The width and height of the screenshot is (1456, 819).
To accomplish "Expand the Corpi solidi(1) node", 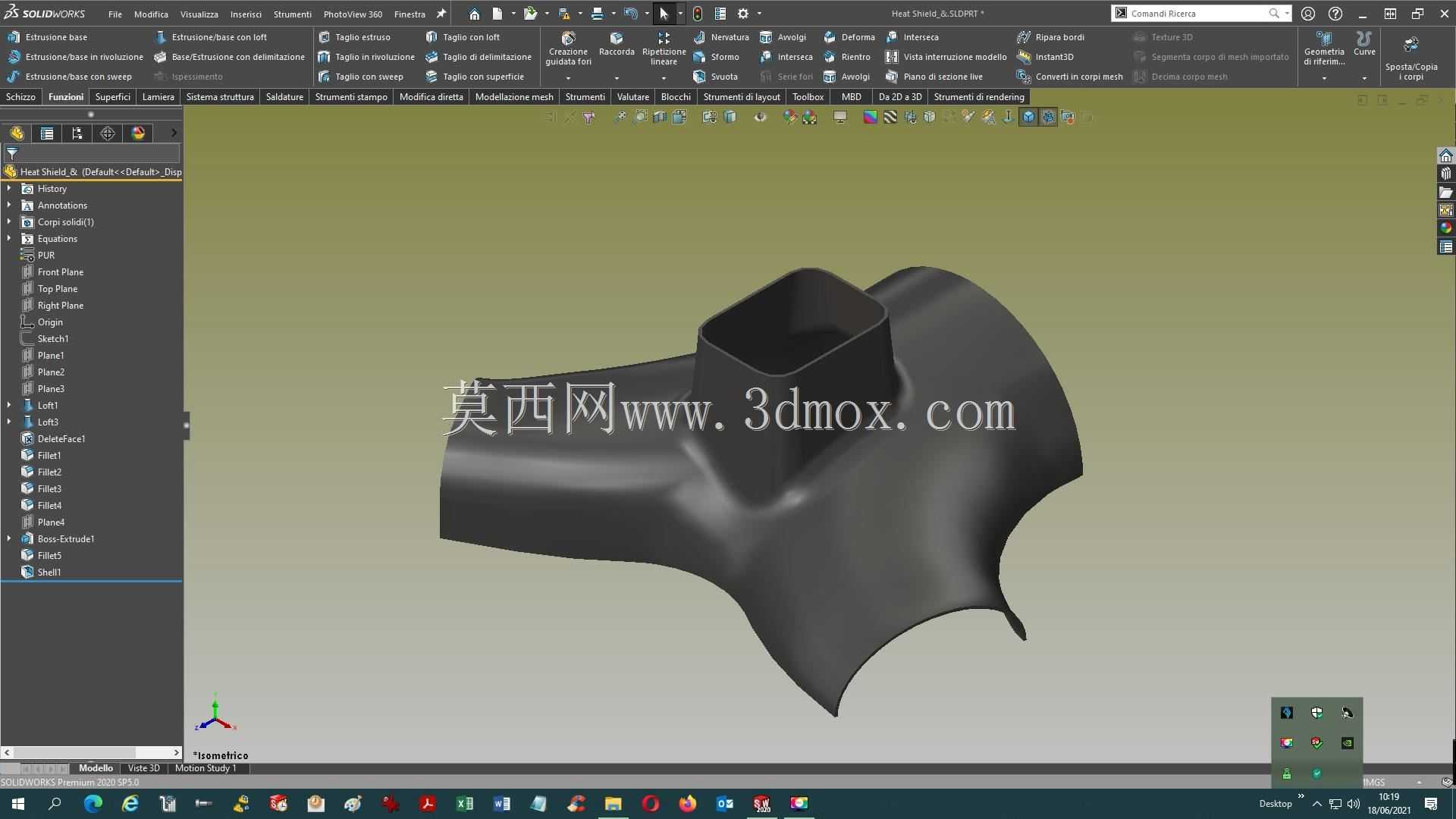I will click(x=9, y=221).
